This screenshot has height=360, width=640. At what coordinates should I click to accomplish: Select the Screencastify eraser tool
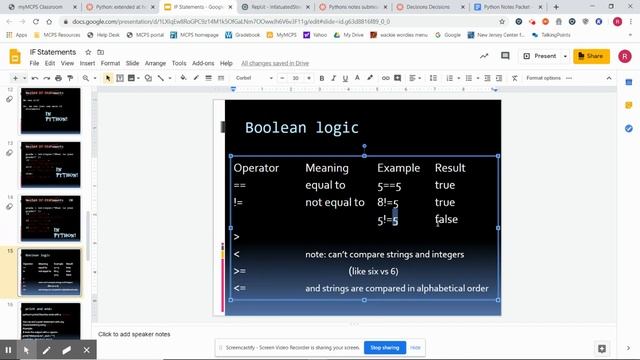(x=67, y=350)
